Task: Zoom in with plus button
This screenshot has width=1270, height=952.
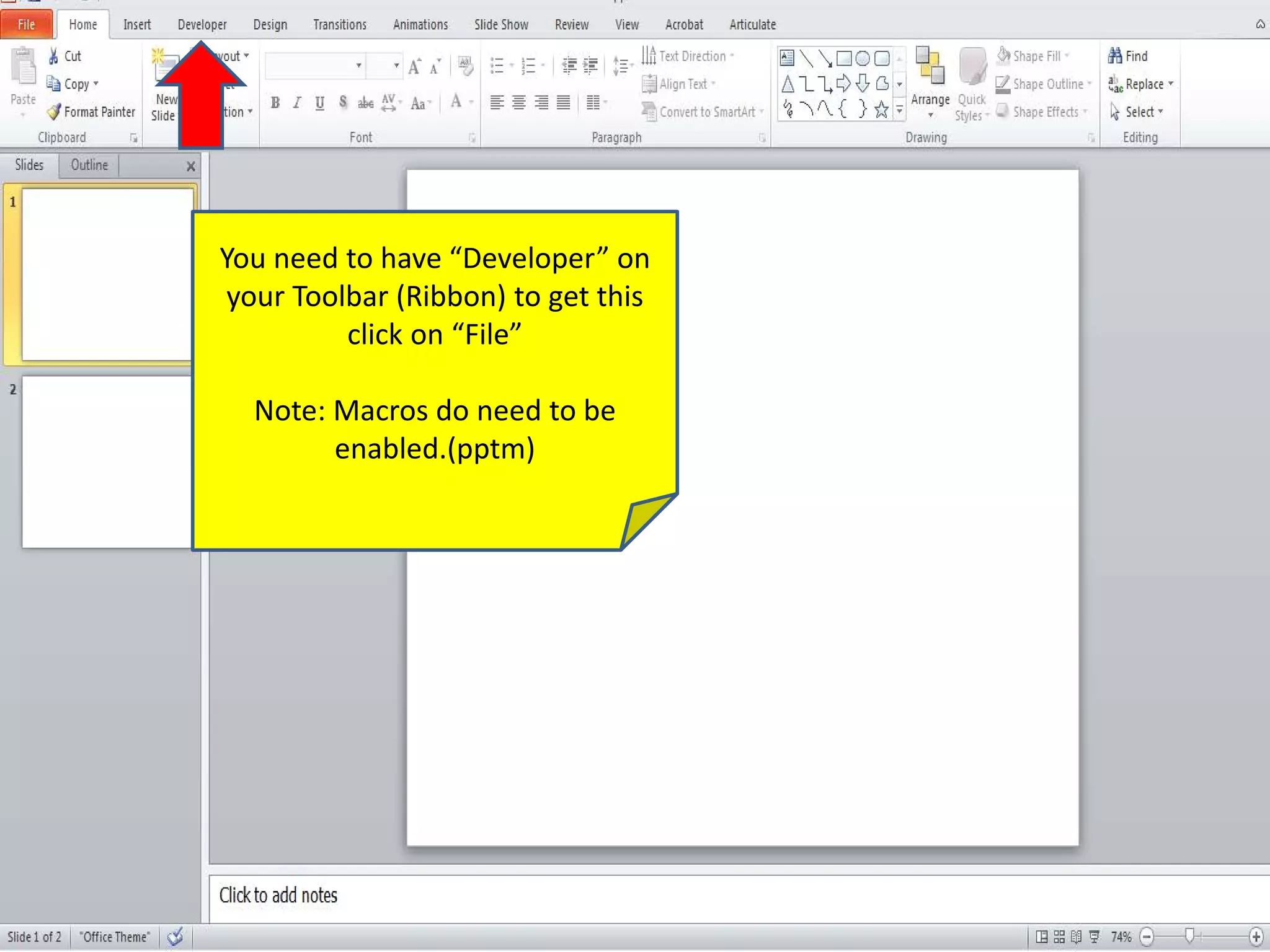Action: click(x=1256, y=937)
